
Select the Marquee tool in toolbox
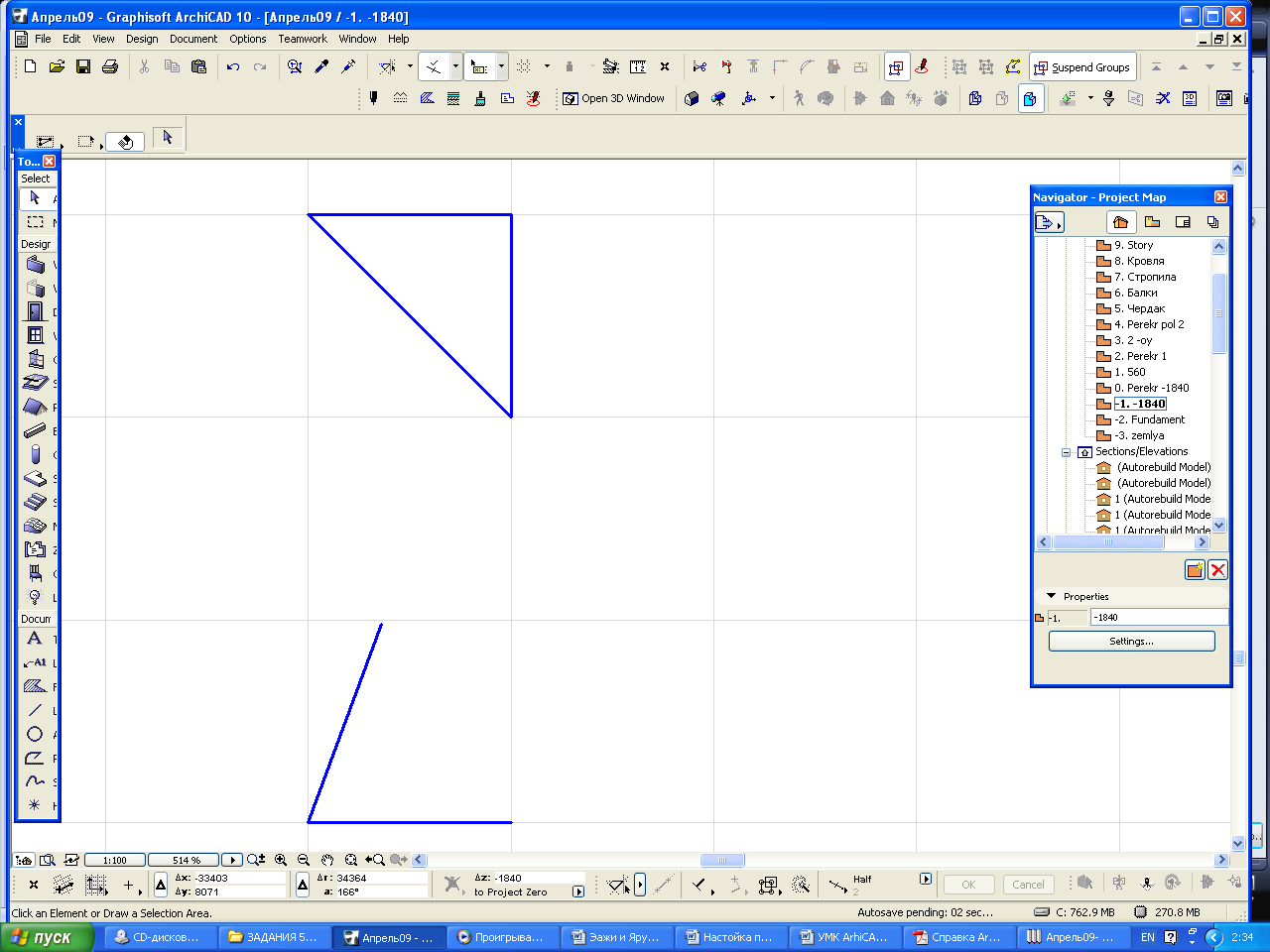coord(35,222)
